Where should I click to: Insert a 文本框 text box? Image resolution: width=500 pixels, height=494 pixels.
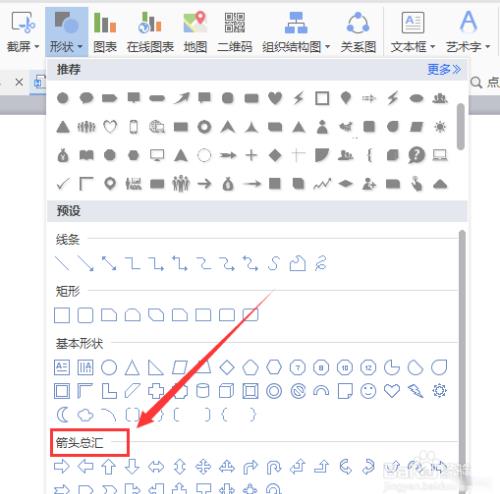[413, 31]
